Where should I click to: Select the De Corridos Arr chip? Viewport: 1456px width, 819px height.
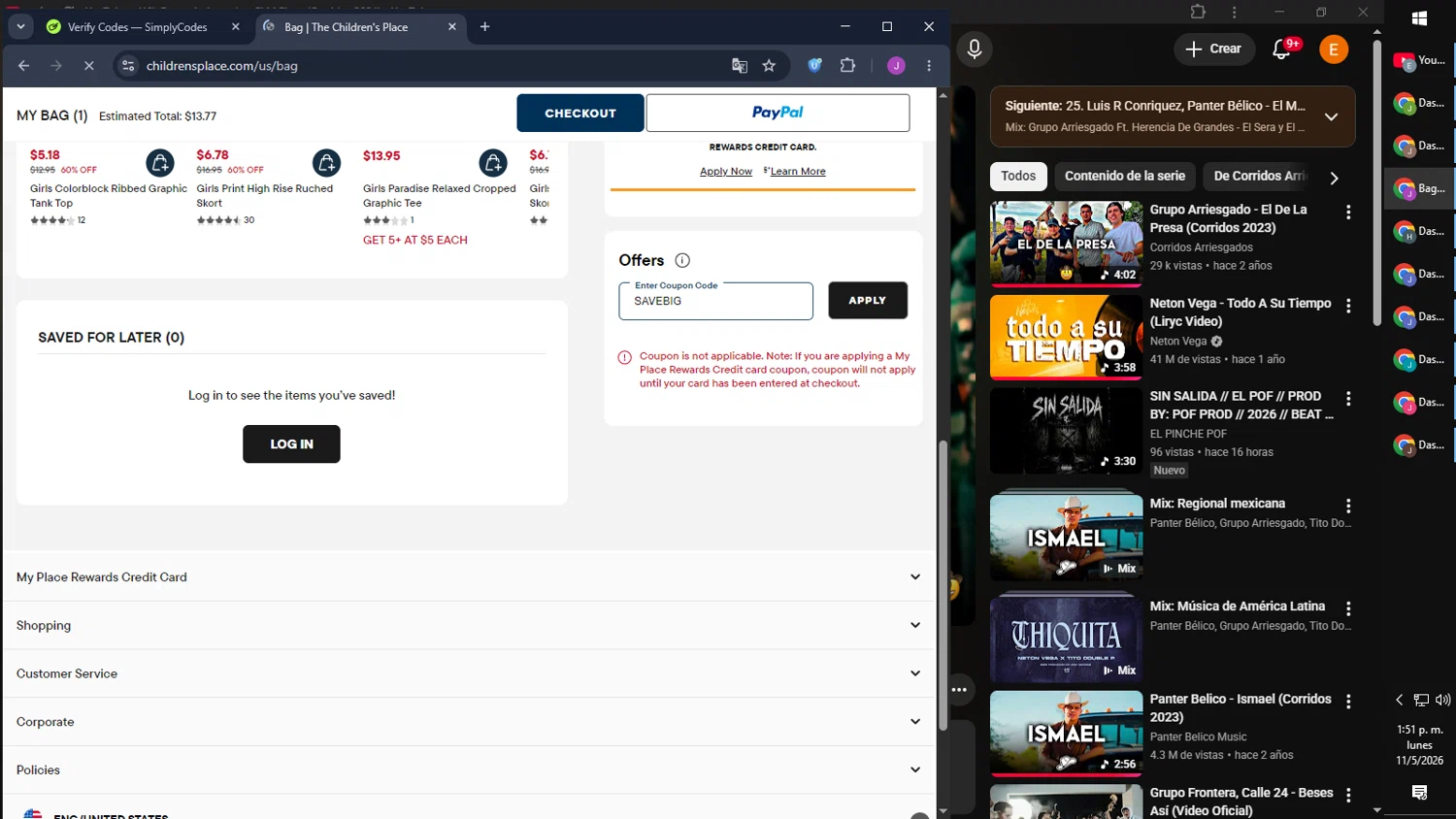[x=1259, y=176]
